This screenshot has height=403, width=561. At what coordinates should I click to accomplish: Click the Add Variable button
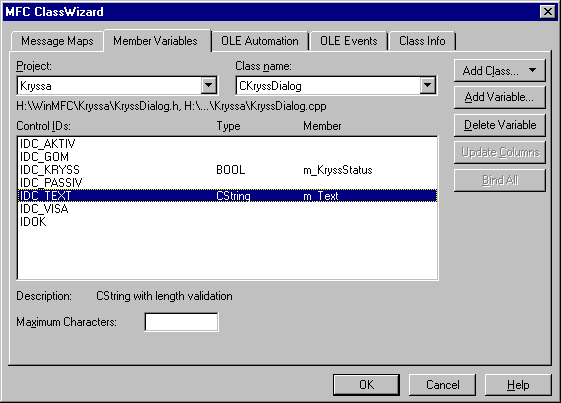pyautogui.click(x=499, y=97)
